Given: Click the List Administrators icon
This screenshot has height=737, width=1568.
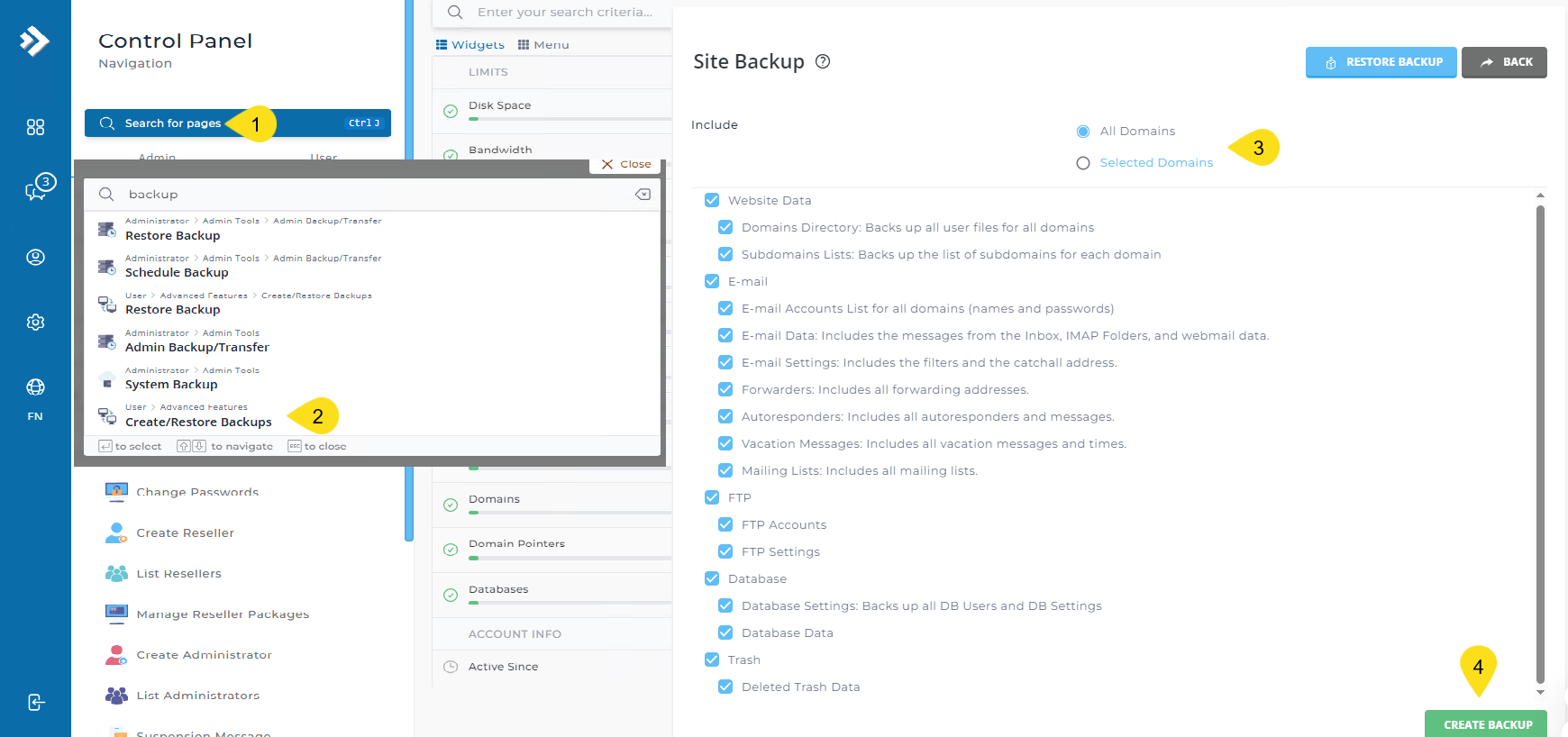Looking at the screenshot, I should [116, 696].
